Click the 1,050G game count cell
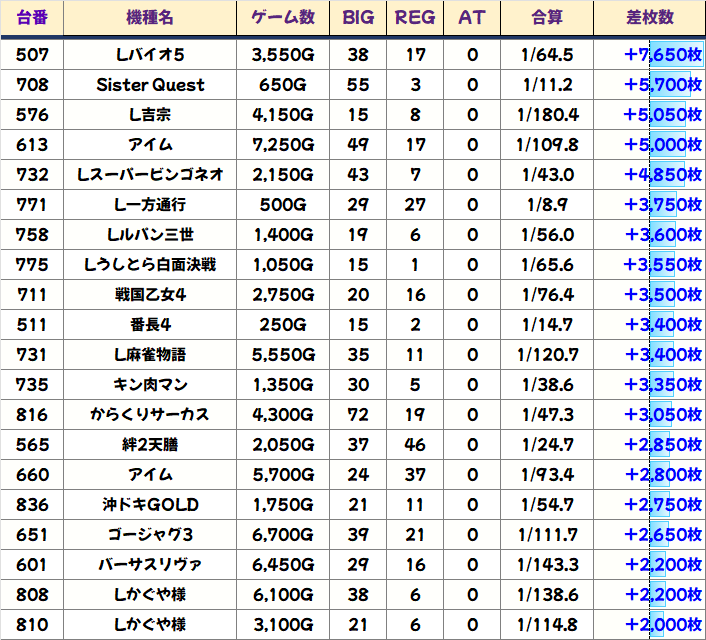This screenshot has width=706, height=640. pos(283,265)
